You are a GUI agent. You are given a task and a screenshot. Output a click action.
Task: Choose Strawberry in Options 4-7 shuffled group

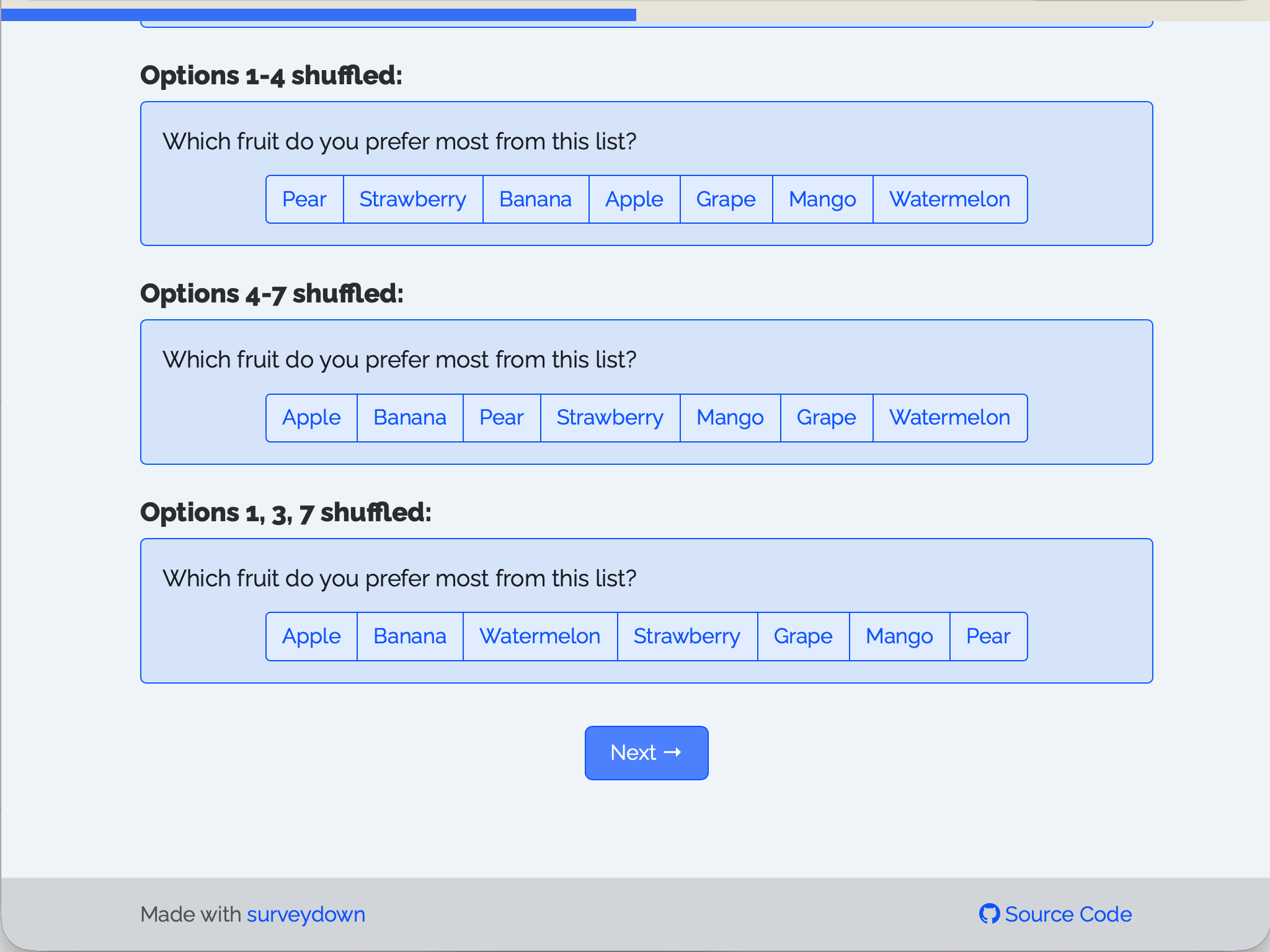point(610,418)
